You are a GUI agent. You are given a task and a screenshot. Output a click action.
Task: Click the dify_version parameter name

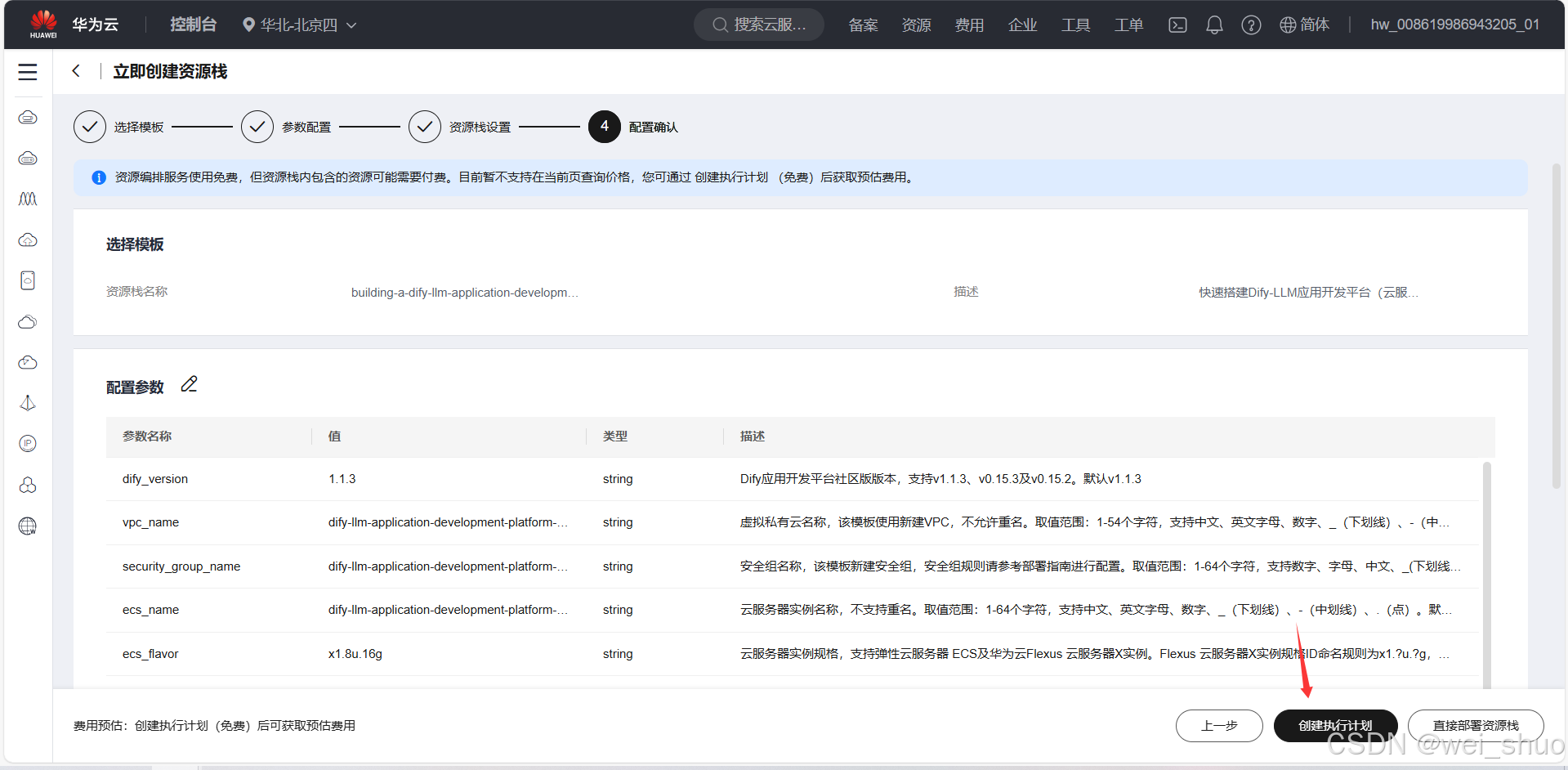tap(155, 479)
